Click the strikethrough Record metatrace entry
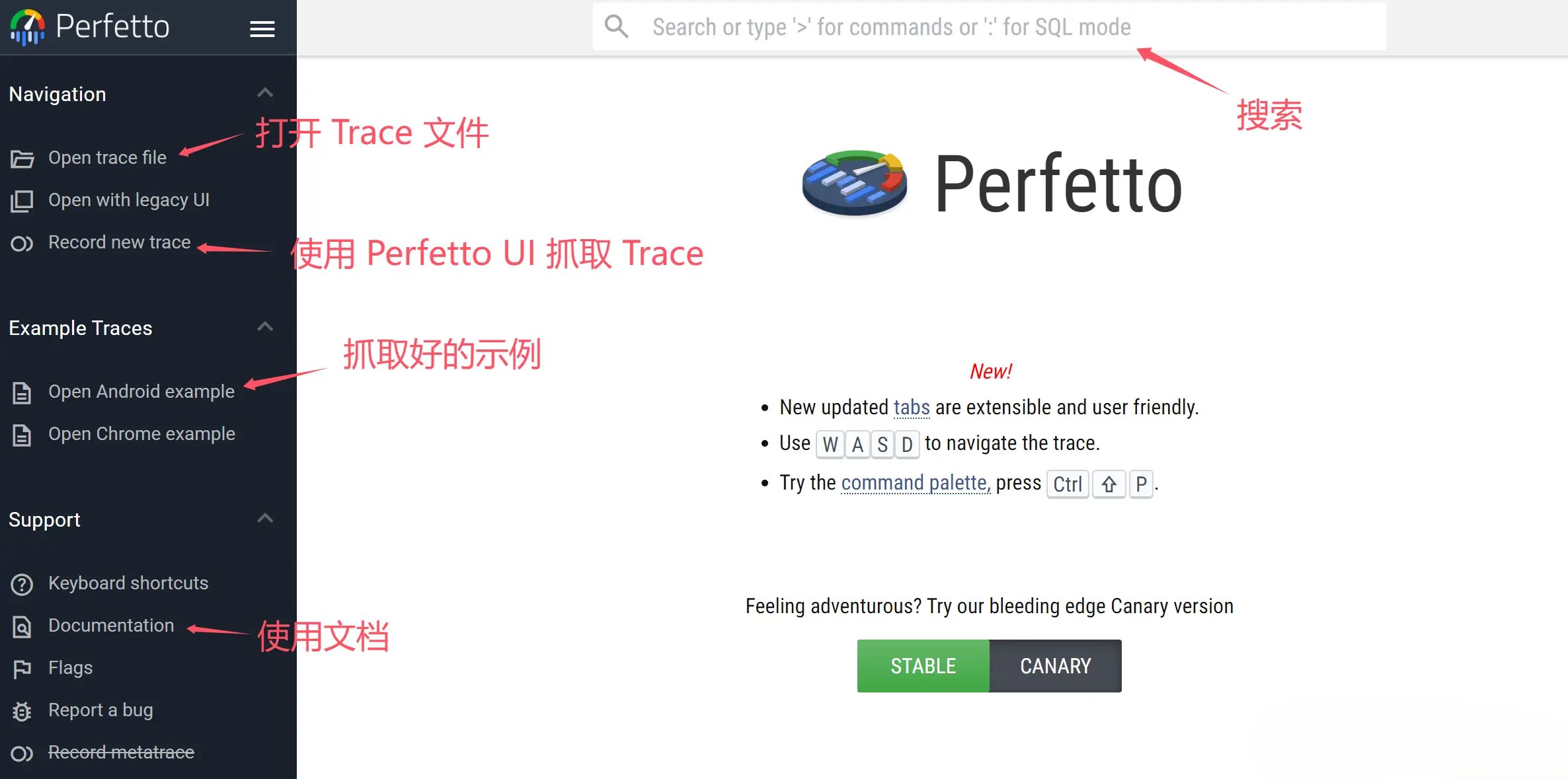 pyautogui.click(x=121, y=752)
